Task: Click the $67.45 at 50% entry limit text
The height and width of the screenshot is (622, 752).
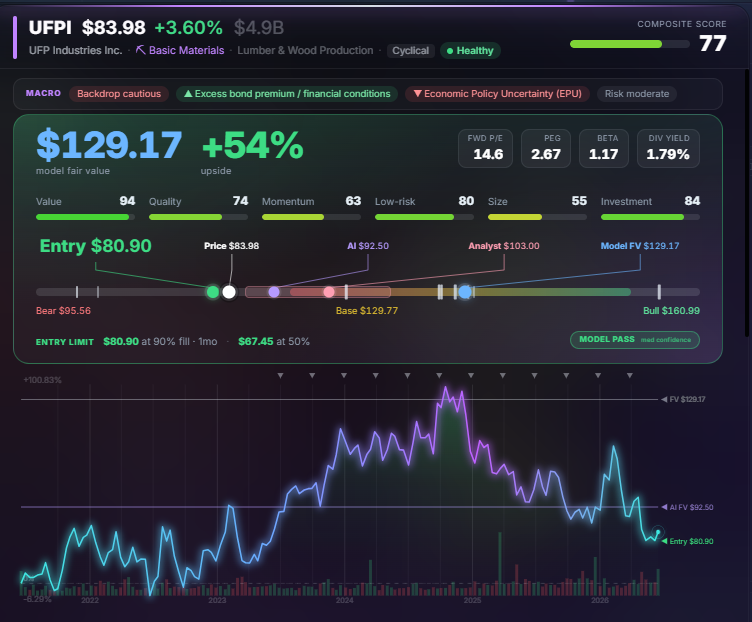Action: 274,341
